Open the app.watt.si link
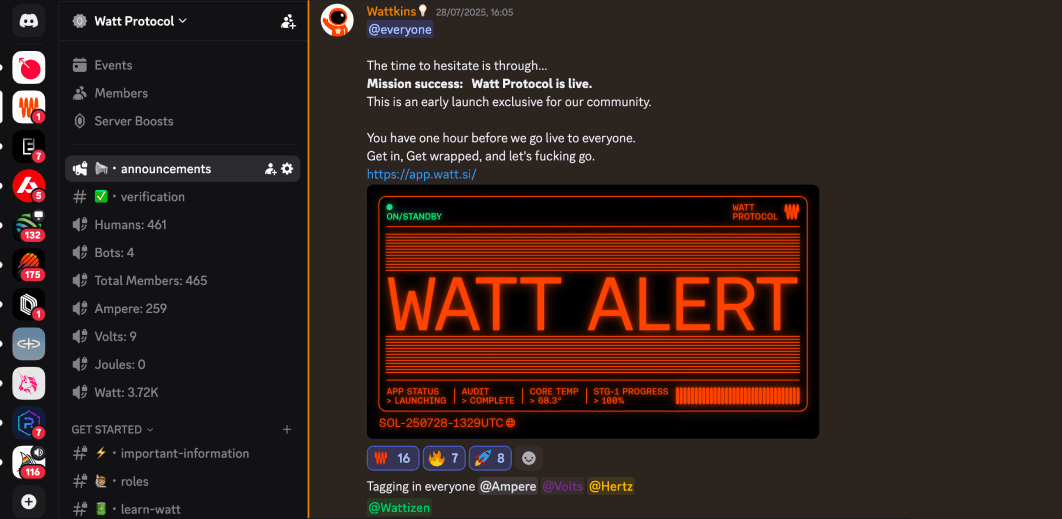 click(x=421, y=173)
